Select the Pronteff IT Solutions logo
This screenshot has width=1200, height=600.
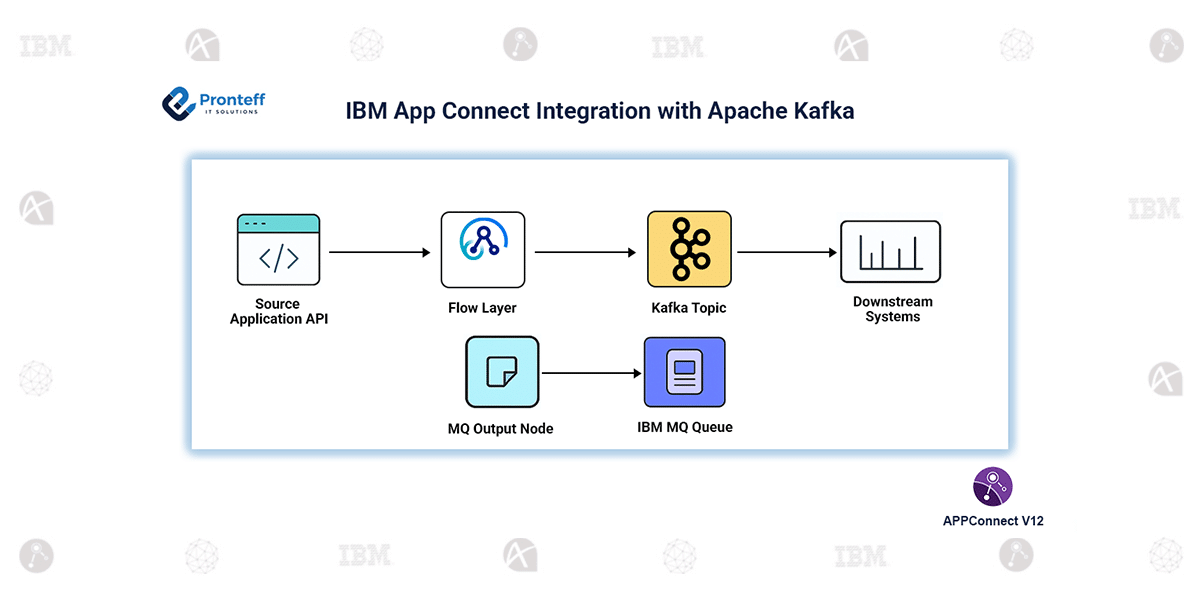pyautogui.click(x=213, y=101)
